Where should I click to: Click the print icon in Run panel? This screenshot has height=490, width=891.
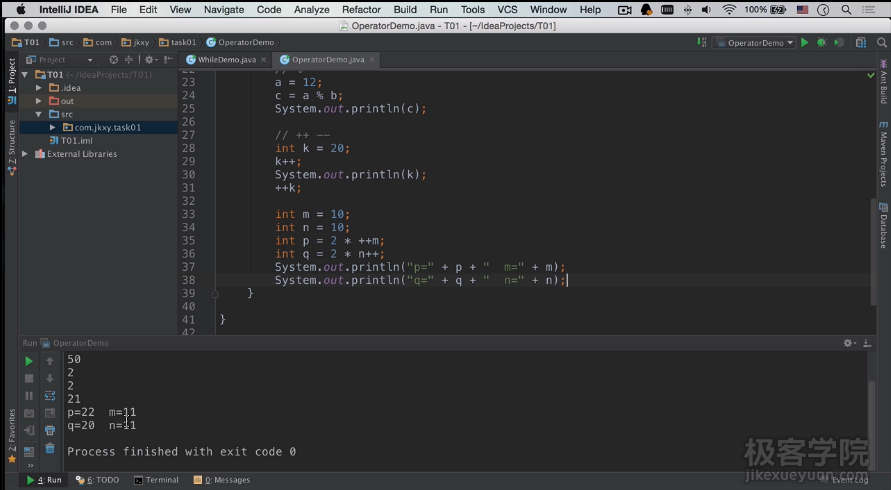50,431
